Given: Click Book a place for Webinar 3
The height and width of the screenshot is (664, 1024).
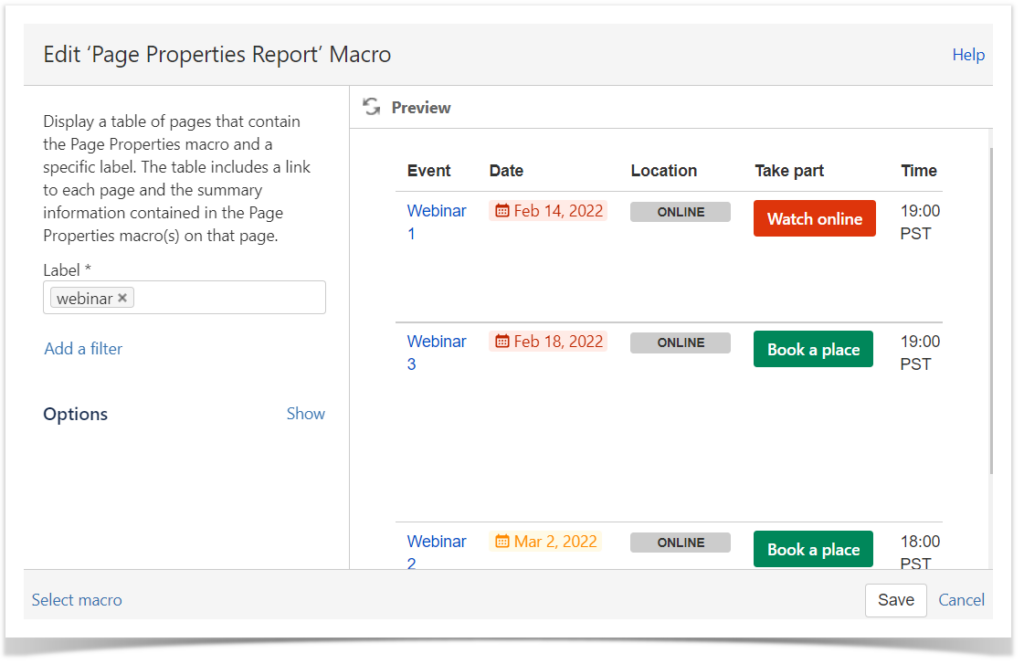Looking at the screenshot, I should 813,348.
